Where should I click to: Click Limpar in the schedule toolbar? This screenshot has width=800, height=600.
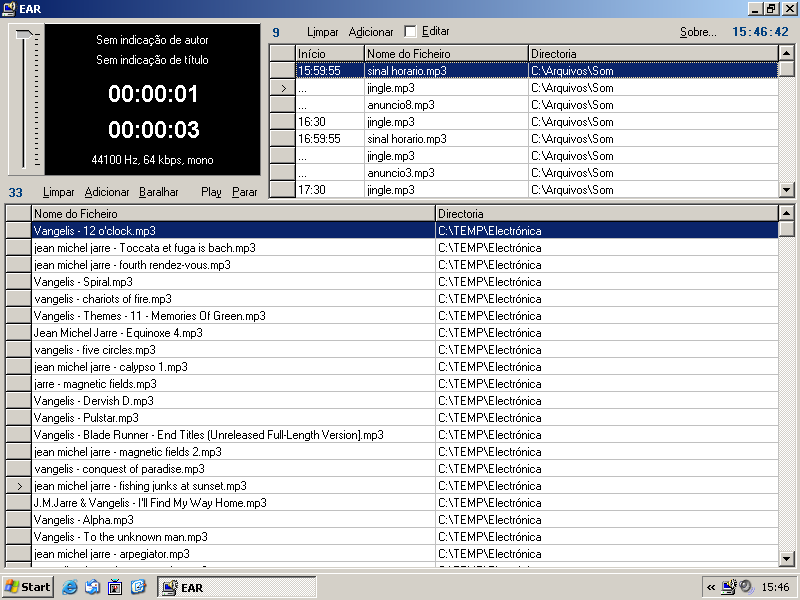[322, 32]
